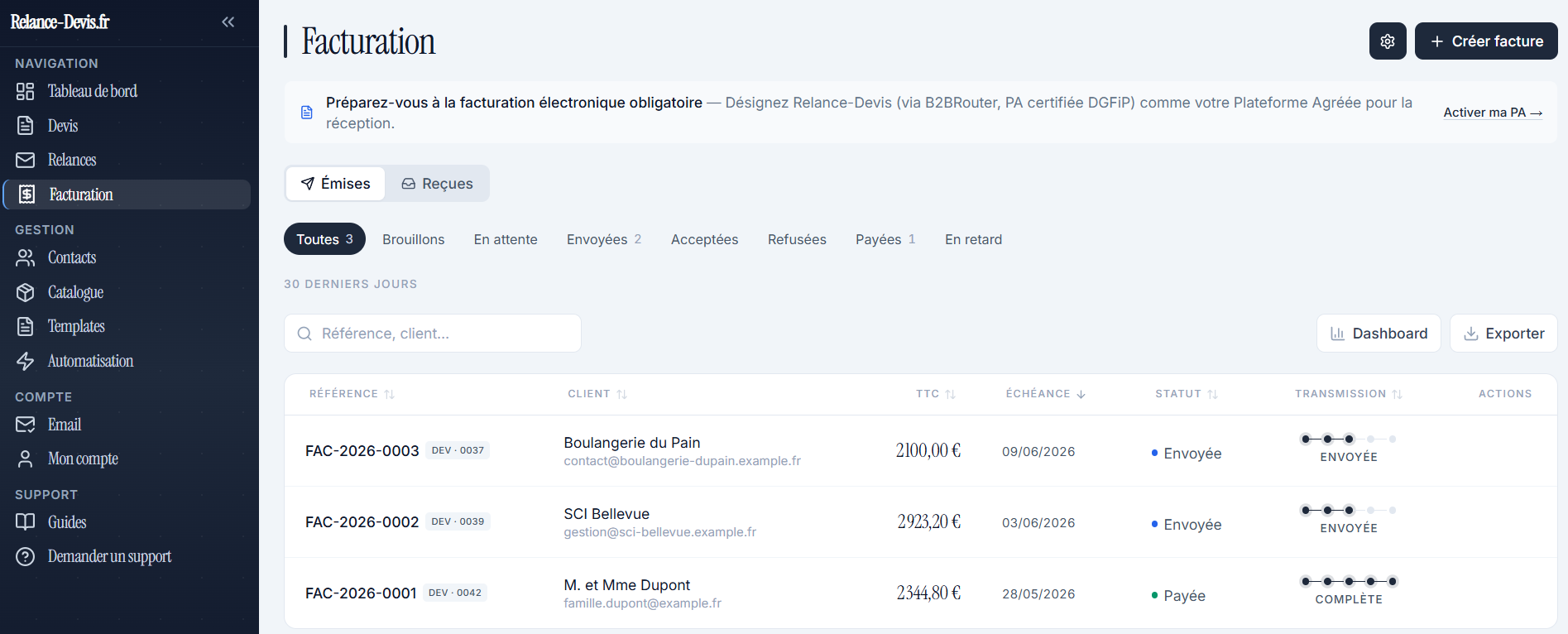
Task: Click the Exporter button
Action: tap(1503, 334)
